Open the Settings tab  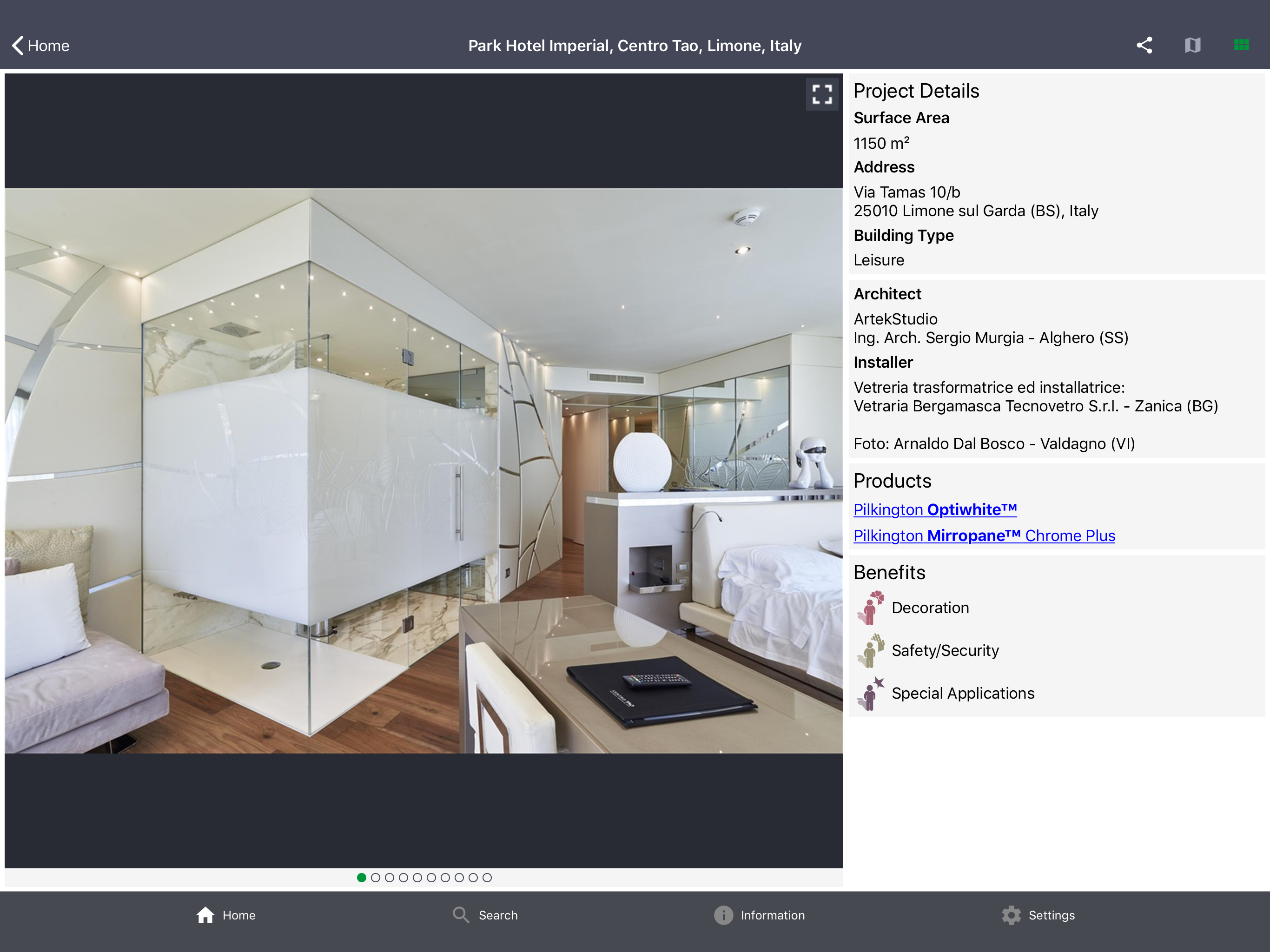click(x=1038, y=915)
